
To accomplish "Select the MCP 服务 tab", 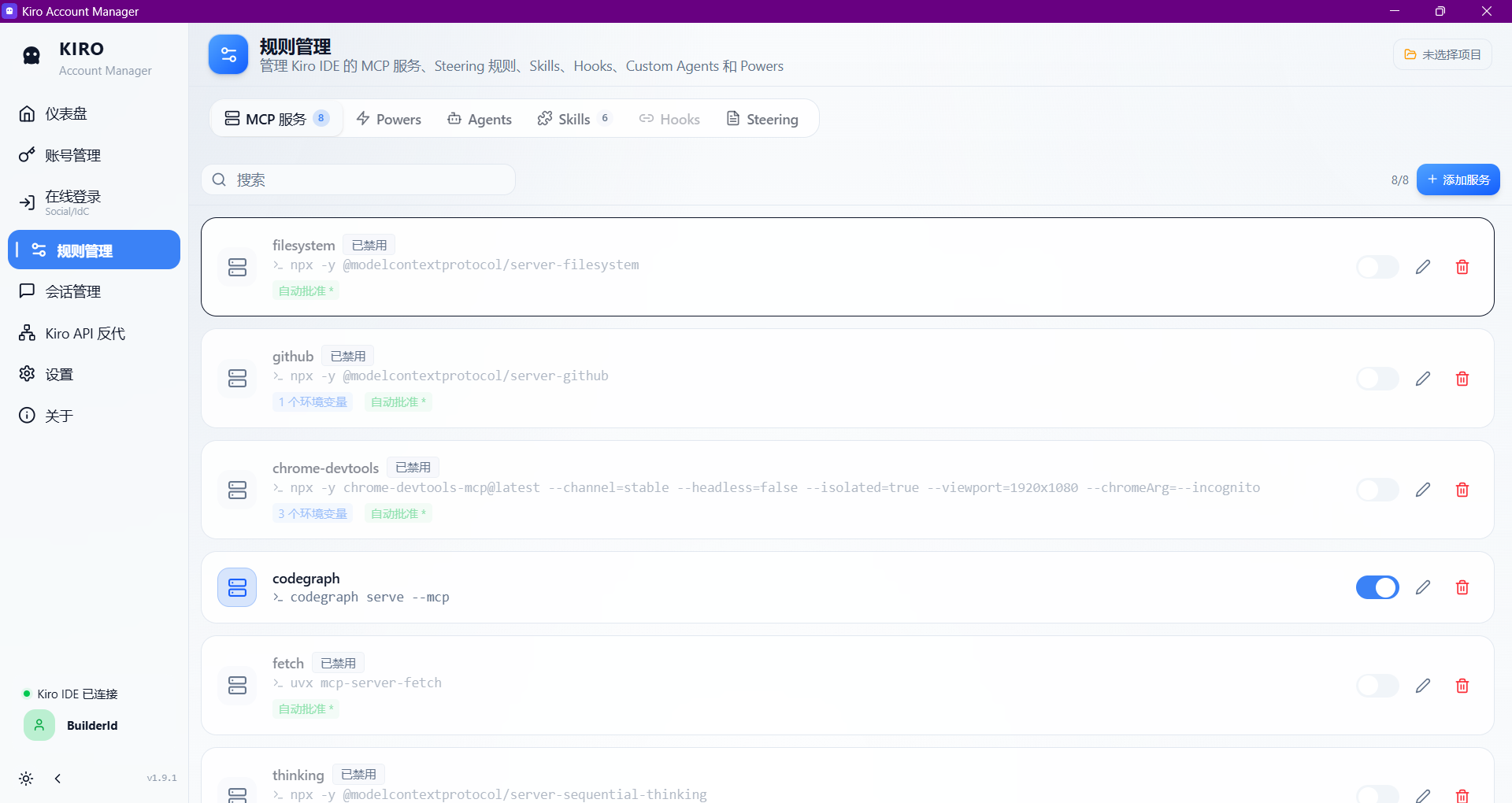I will 276,119.
